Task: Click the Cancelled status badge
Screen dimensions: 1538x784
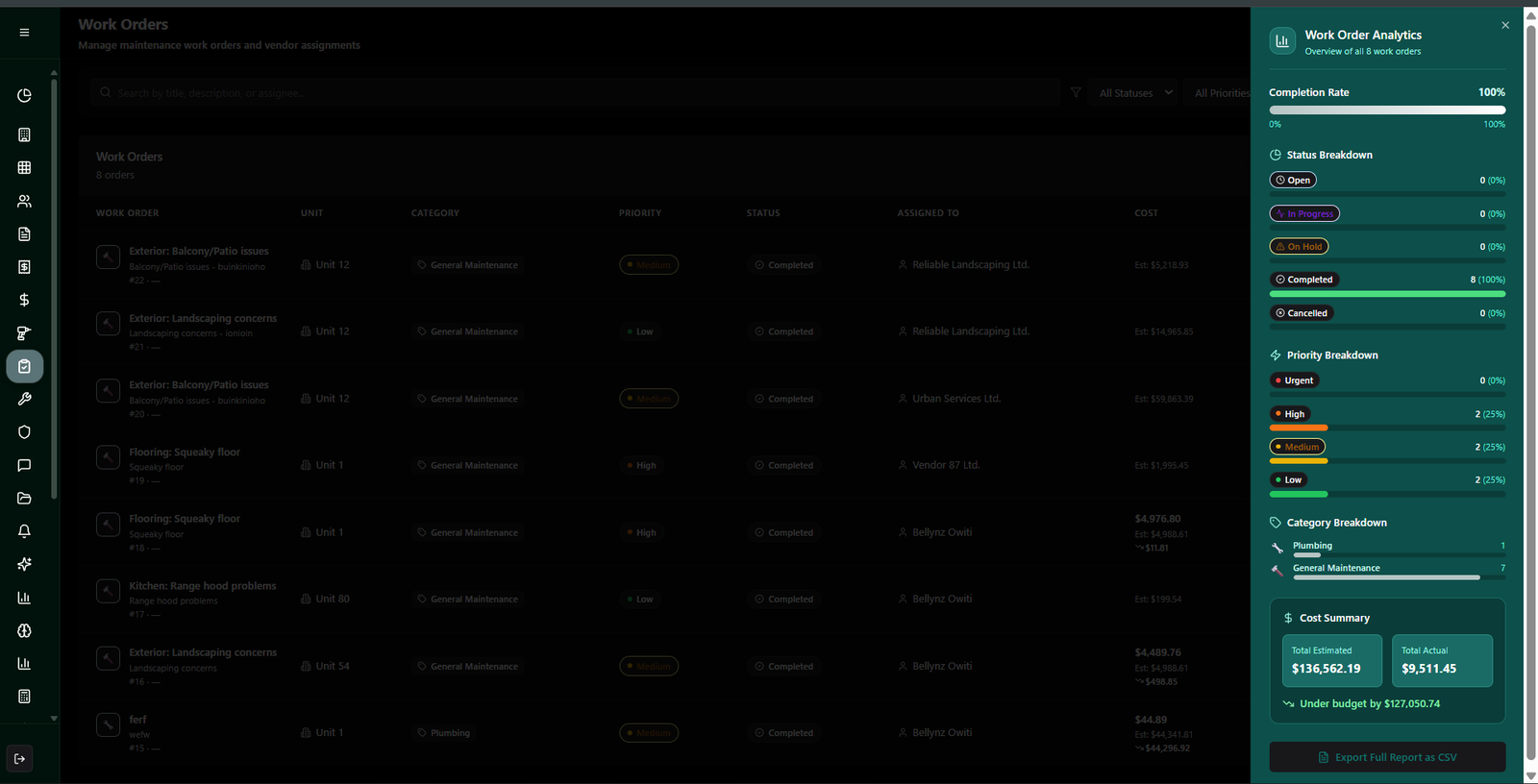Action: click(x=1302, y=313)
